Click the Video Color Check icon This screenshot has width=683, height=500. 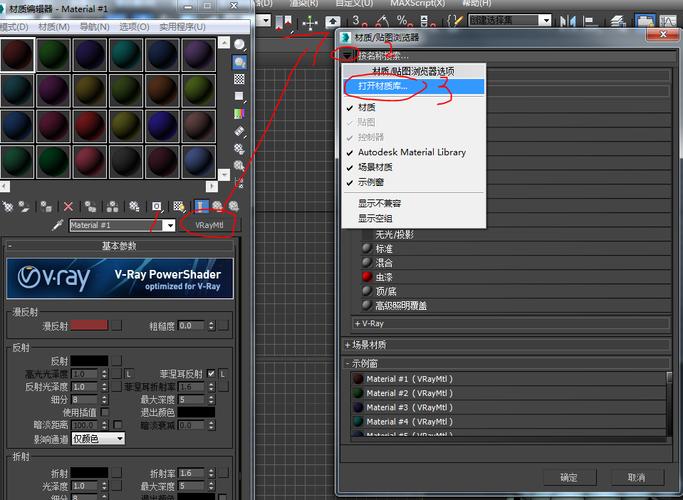(x=239, y=114)
